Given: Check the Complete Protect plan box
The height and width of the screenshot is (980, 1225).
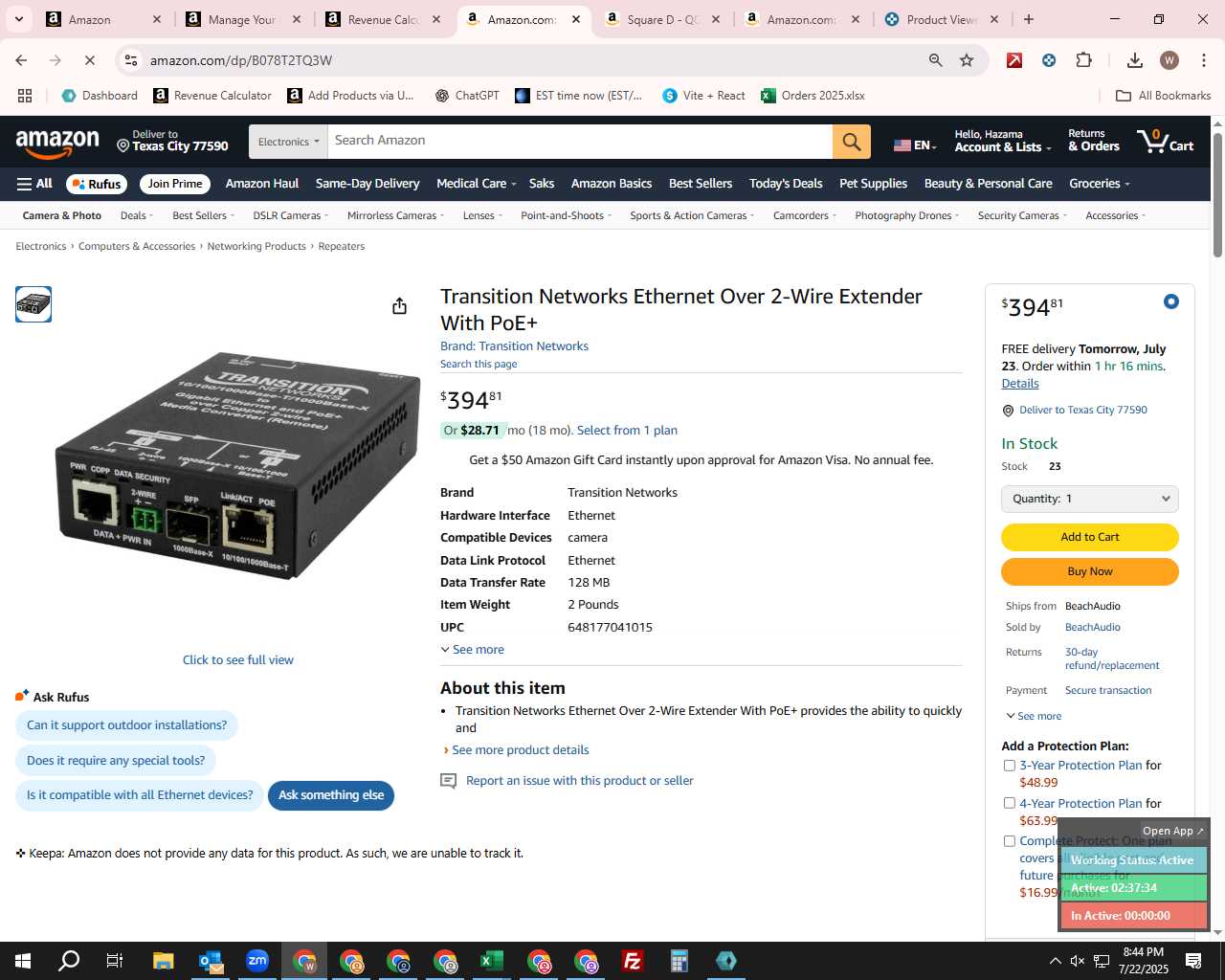Looking at the screenshot, I should coord(1009,841).
